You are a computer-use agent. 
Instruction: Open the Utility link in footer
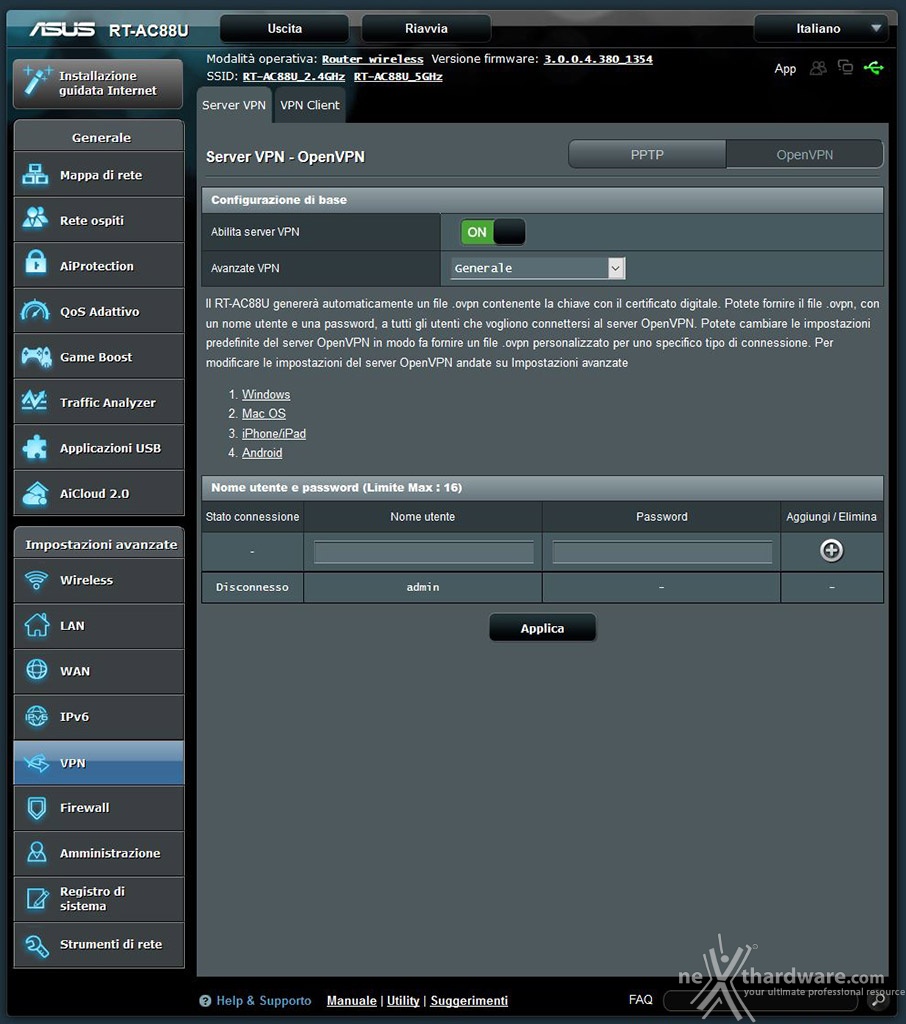point(403,1000)
